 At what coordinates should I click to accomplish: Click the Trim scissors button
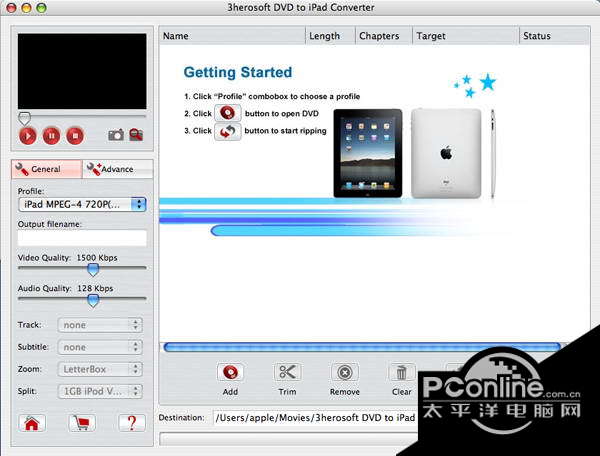[x=287, y=372]
